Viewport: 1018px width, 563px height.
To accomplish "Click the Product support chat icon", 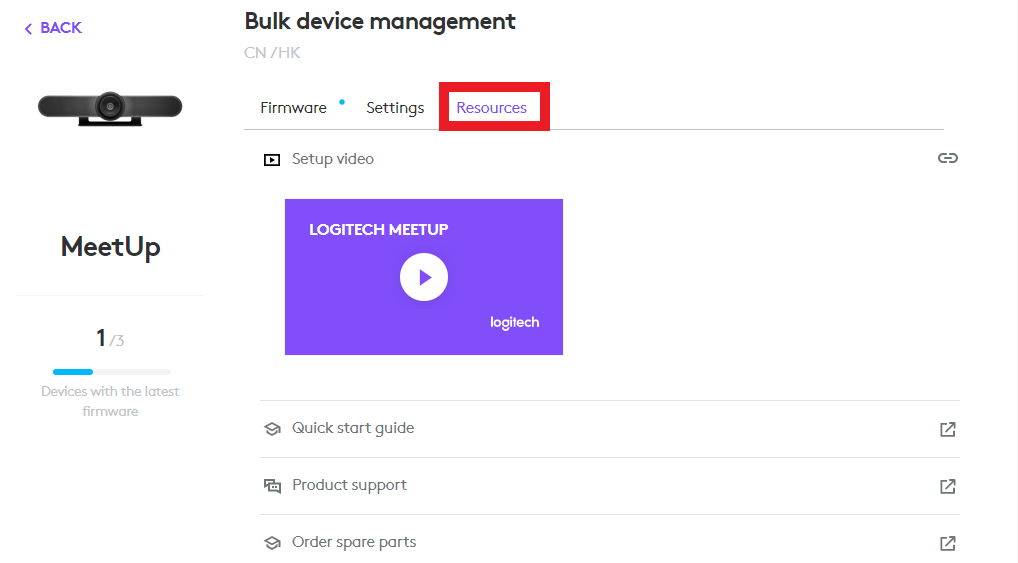I will point(272,486).
